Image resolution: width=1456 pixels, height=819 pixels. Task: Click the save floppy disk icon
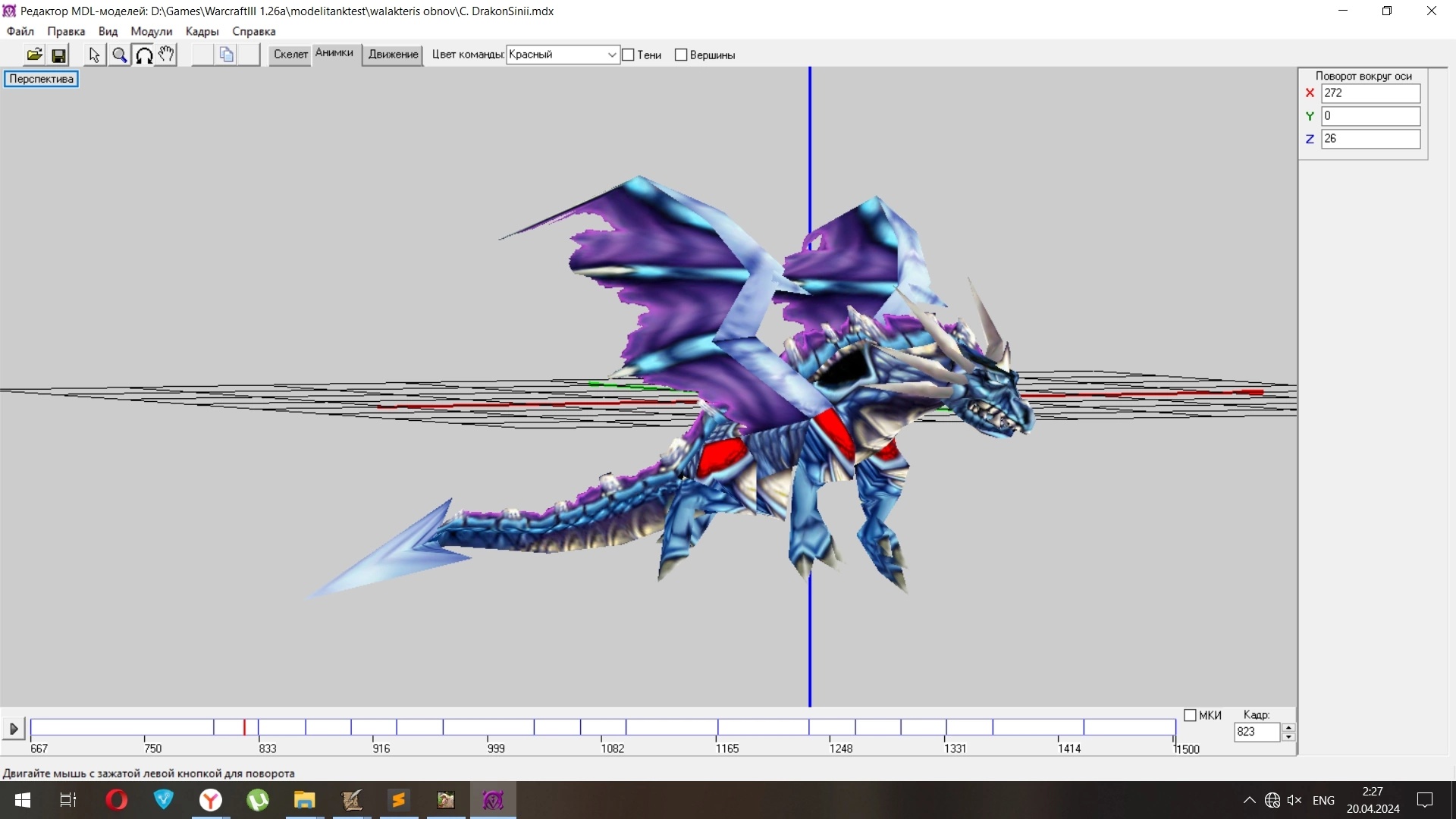[58, 55]
